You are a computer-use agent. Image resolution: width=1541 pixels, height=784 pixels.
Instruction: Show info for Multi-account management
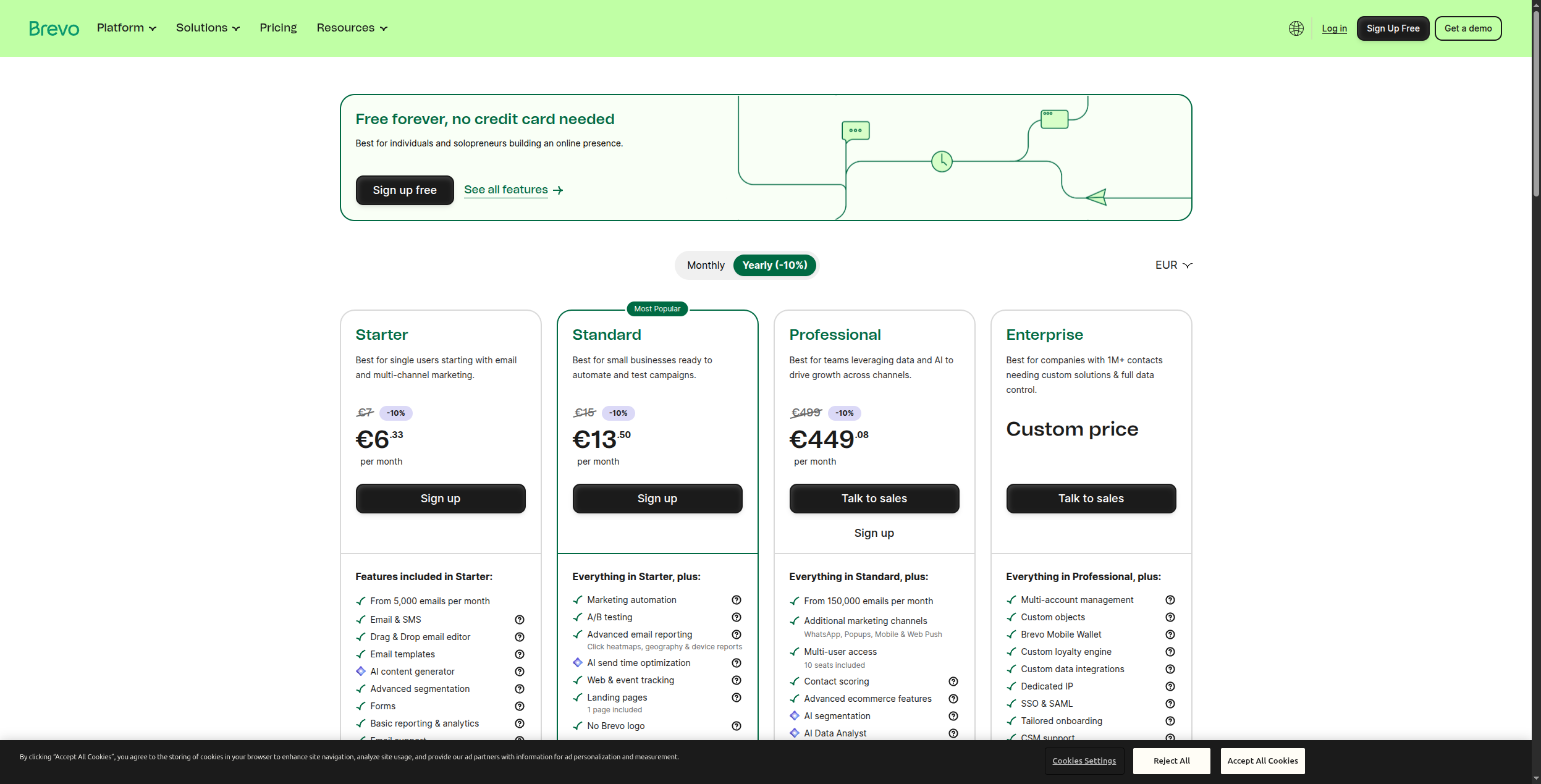[1170, 600]
